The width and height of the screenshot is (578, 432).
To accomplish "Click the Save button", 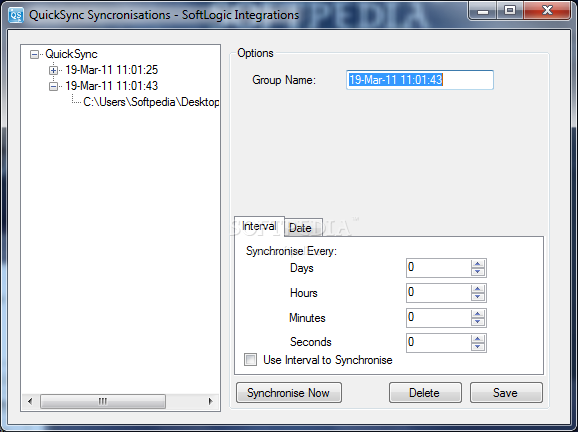I will tap(506, 393).
